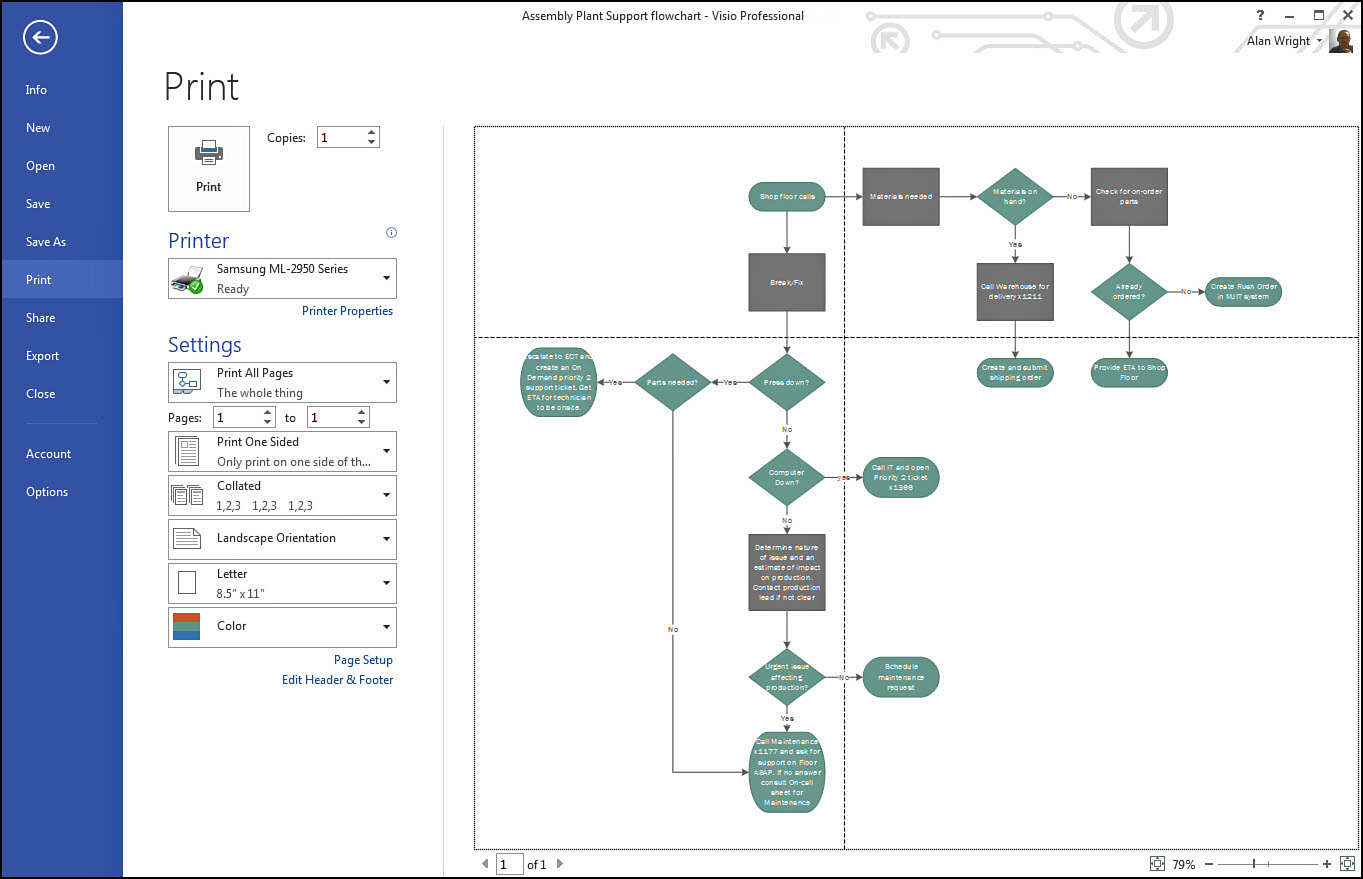Go to next preview page arrow
1363x879 pixels.
click(560, 864)
